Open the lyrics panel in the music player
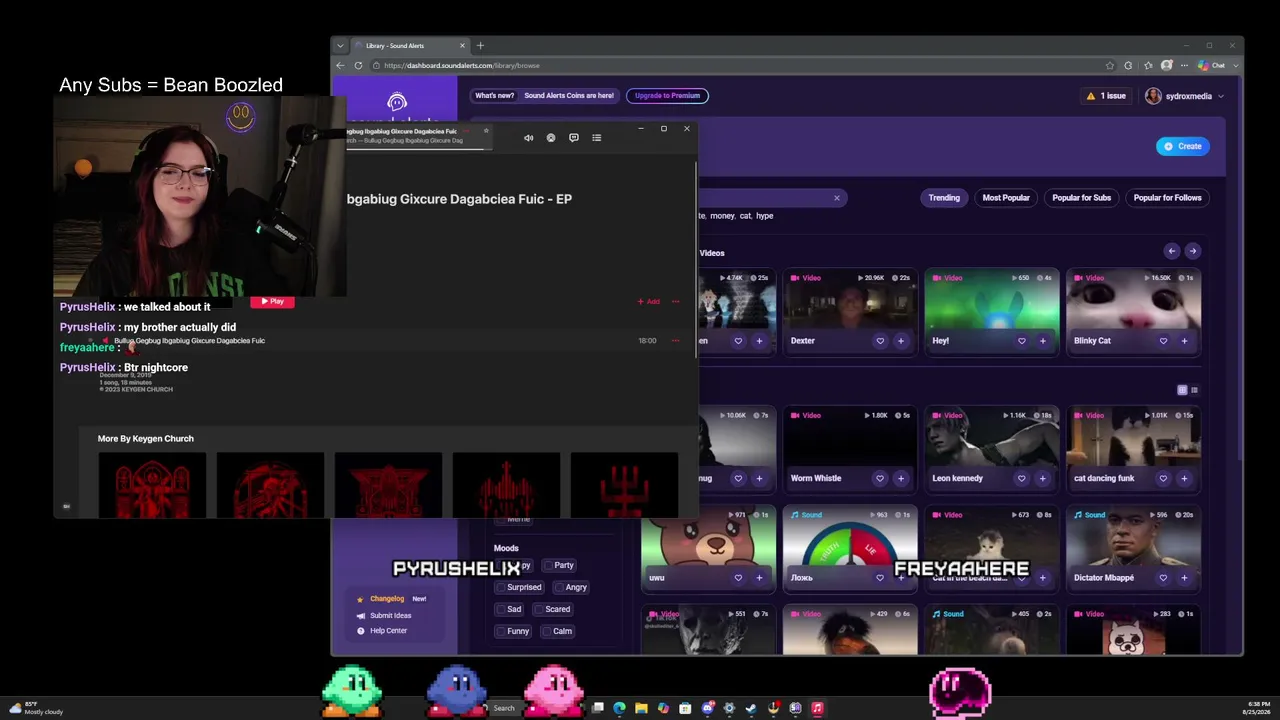1280x720 pixels. [x=573, y=138]
